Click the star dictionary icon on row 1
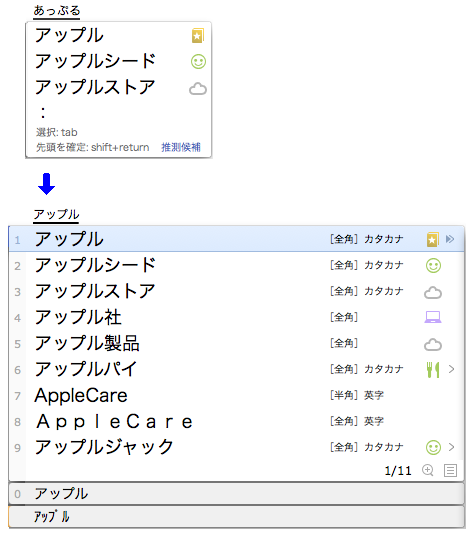 pyautogui.click(x=433, y=239)
